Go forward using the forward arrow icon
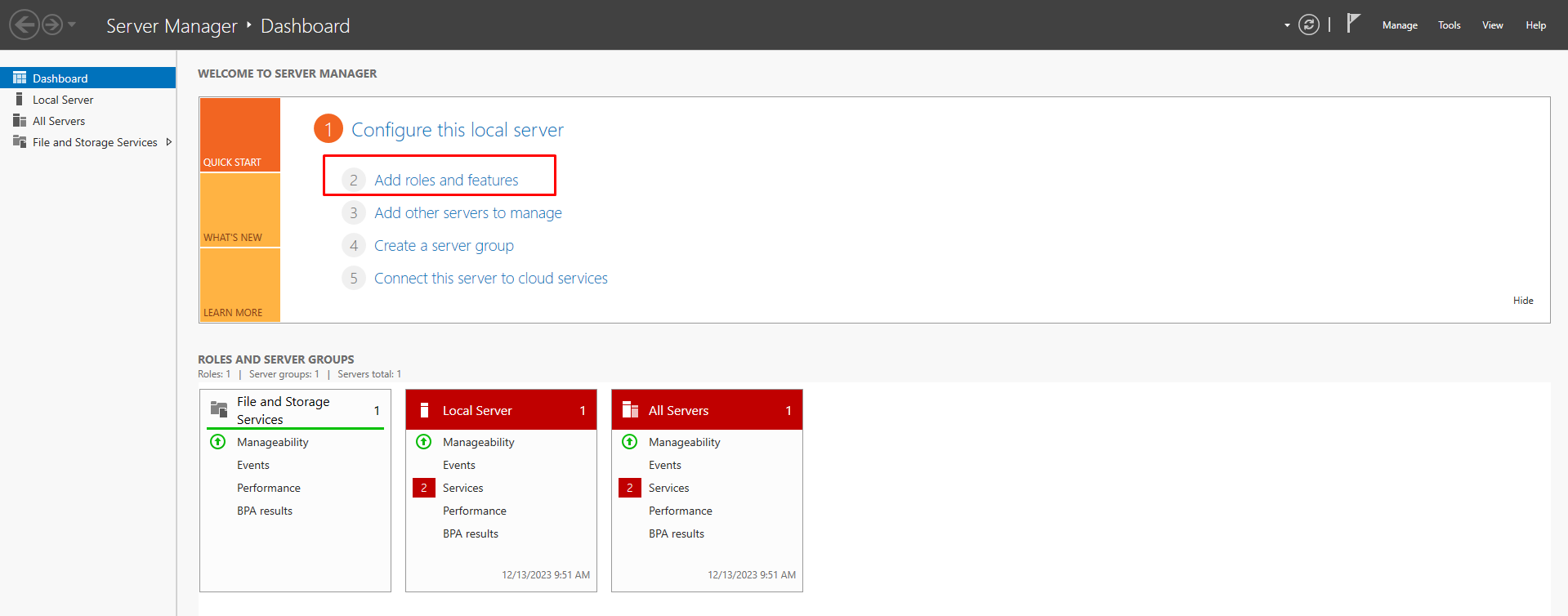This screenshot has height=616, width=1568. pos(52,25)
